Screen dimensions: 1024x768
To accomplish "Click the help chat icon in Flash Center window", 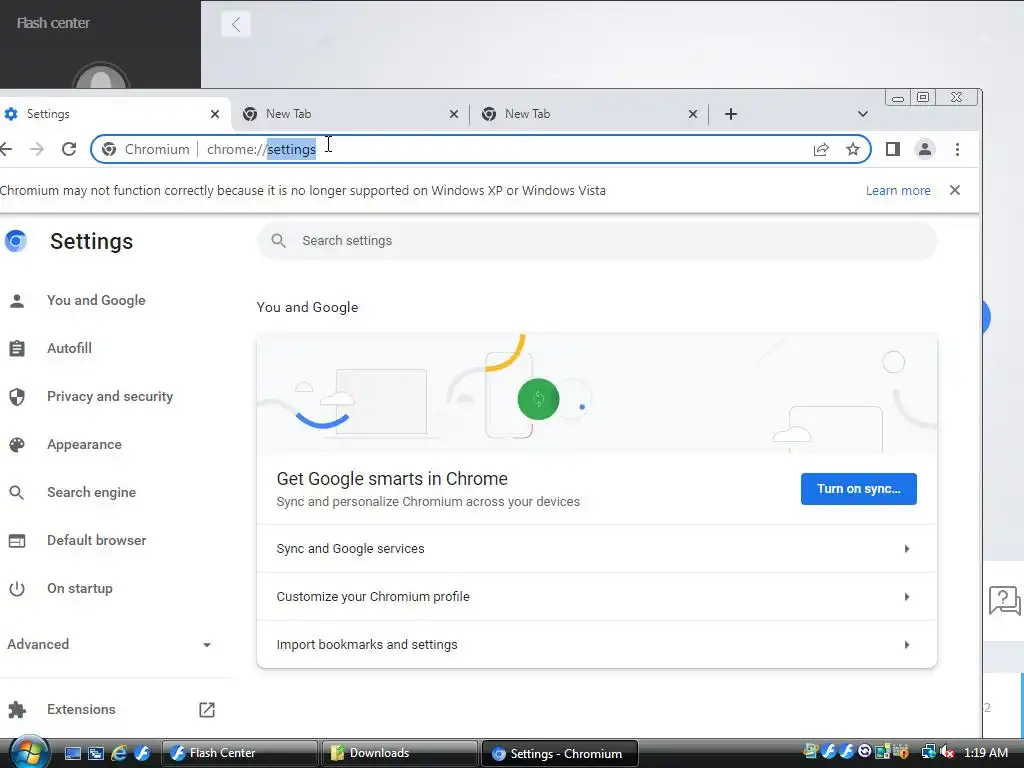I will 1004,600.
